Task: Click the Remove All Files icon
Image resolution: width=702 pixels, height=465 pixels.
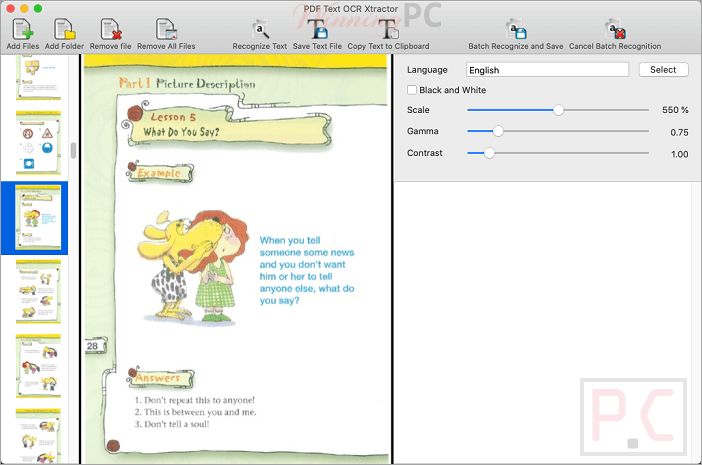Action: [x=166, y=30]
